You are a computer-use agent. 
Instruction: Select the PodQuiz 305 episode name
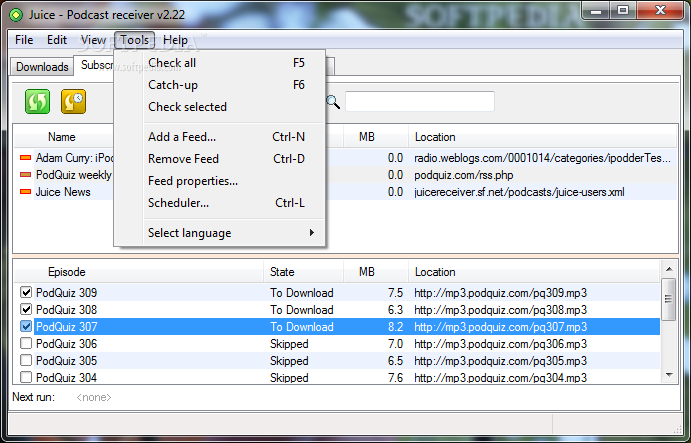[67, 361]
